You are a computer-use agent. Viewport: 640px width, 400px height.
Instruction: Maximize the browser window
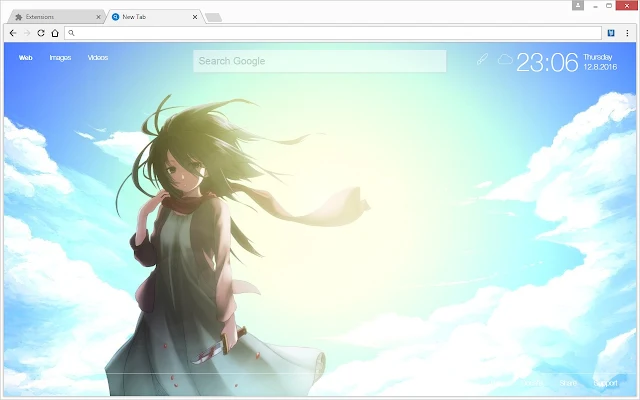(609, 6)
